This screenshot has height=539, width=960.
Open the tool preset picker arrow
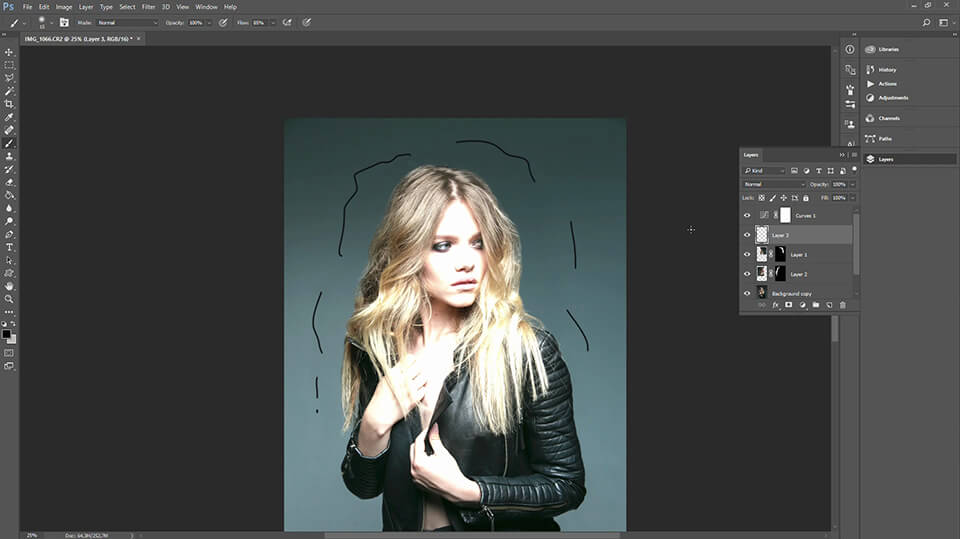click(x=24, y=23)
